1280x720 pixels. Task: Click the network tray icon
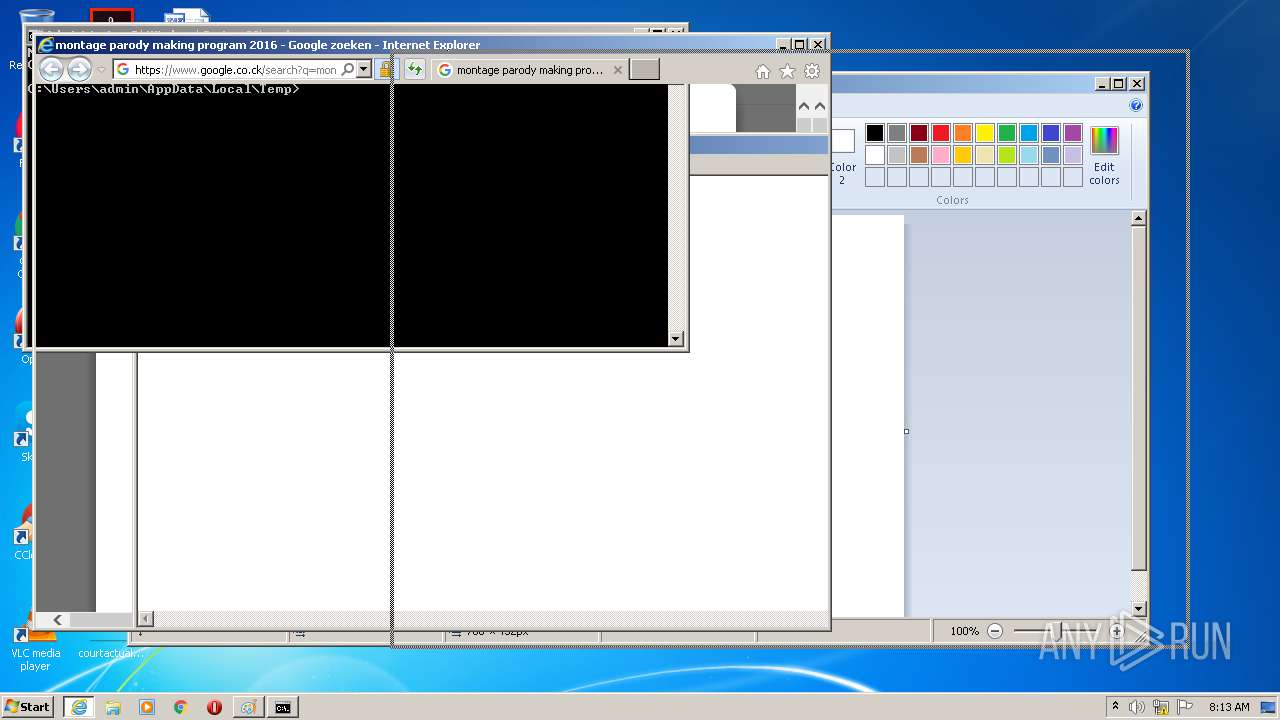(1161, 707)
